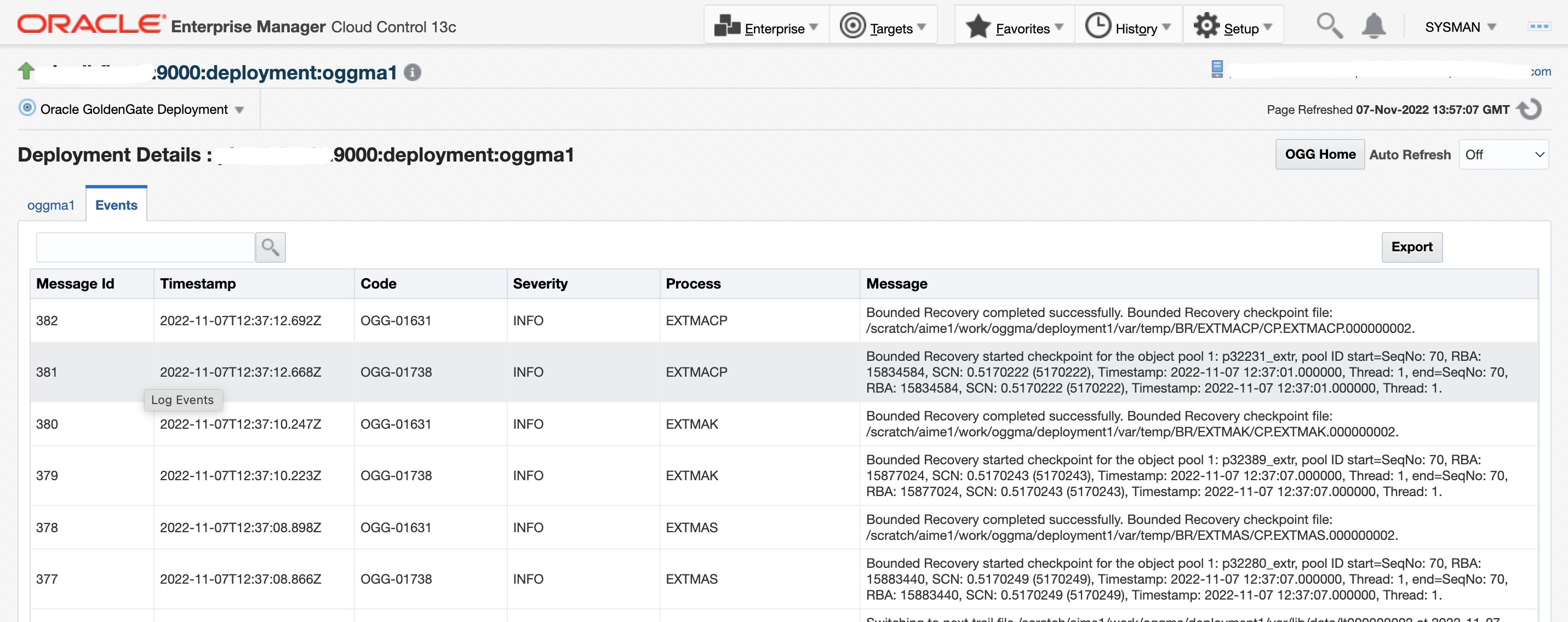1568x622 pixels.
Task: Open the three-dots overflow menu icon
Action: (x=1539, y=26)
